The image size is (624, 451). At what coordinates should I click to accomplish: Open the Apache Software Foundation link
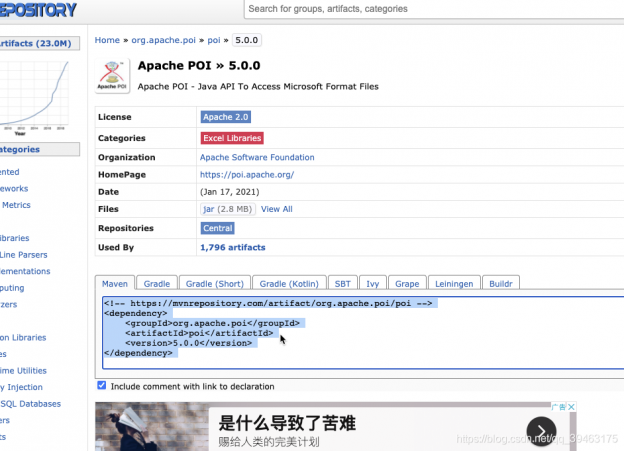[x=257, y=157]
